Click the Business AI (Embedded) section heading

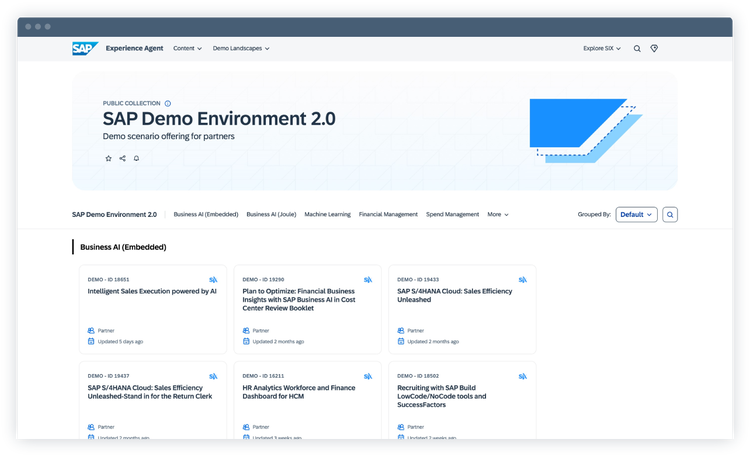tap(123, 247)
